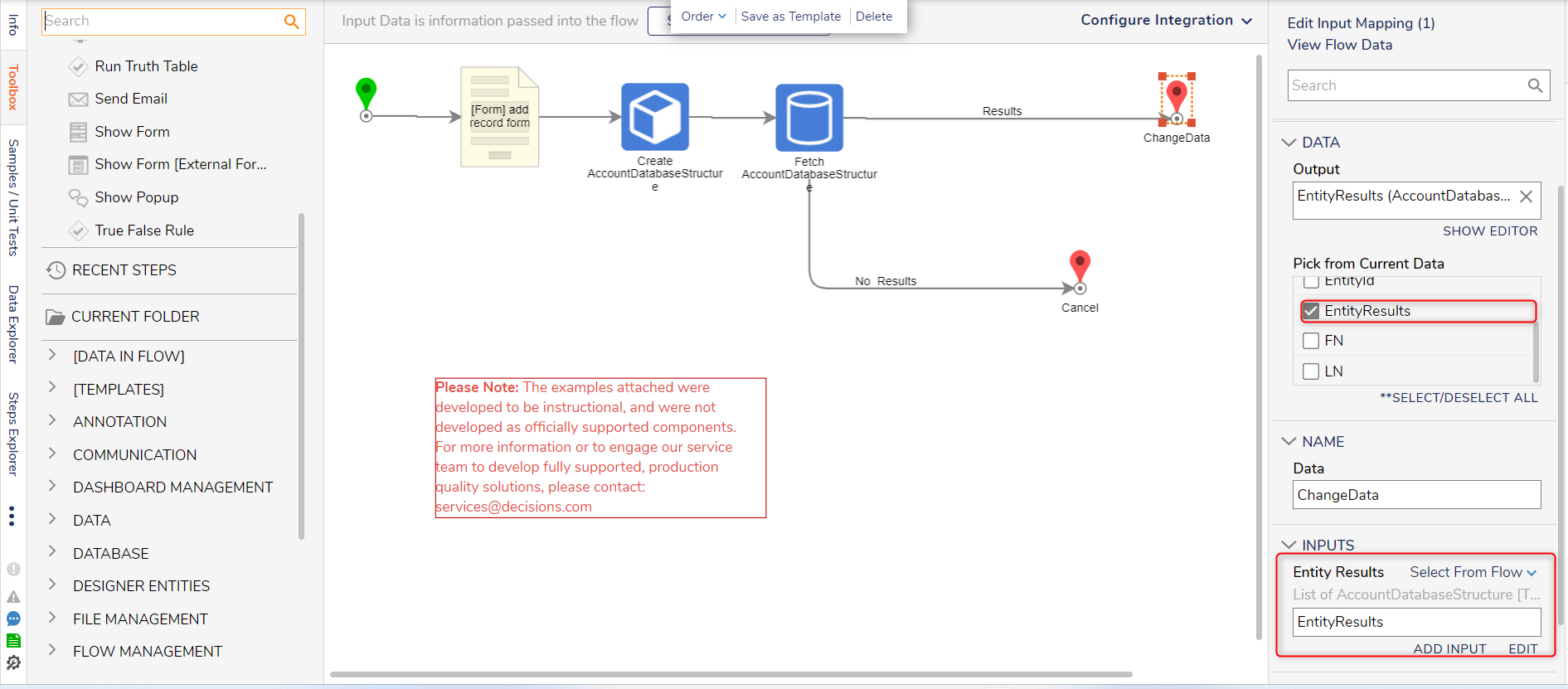The image size is (1568, 689).
Task: Click SHOW EDITOR link
Action: pyautogui.click(x=1490, y=231)
